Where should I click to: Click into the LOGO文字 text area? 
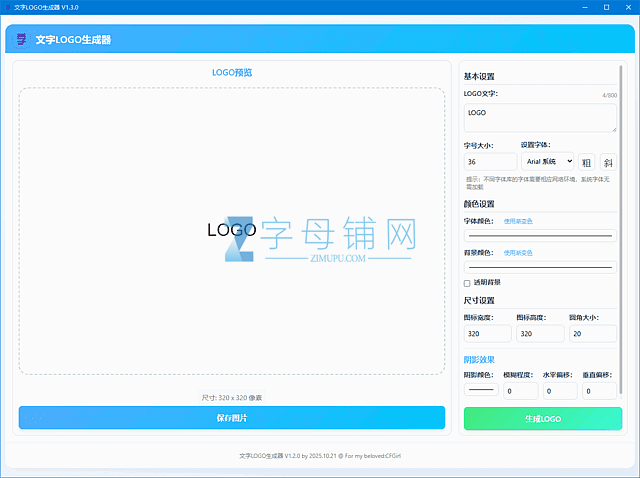coord(540,118)
